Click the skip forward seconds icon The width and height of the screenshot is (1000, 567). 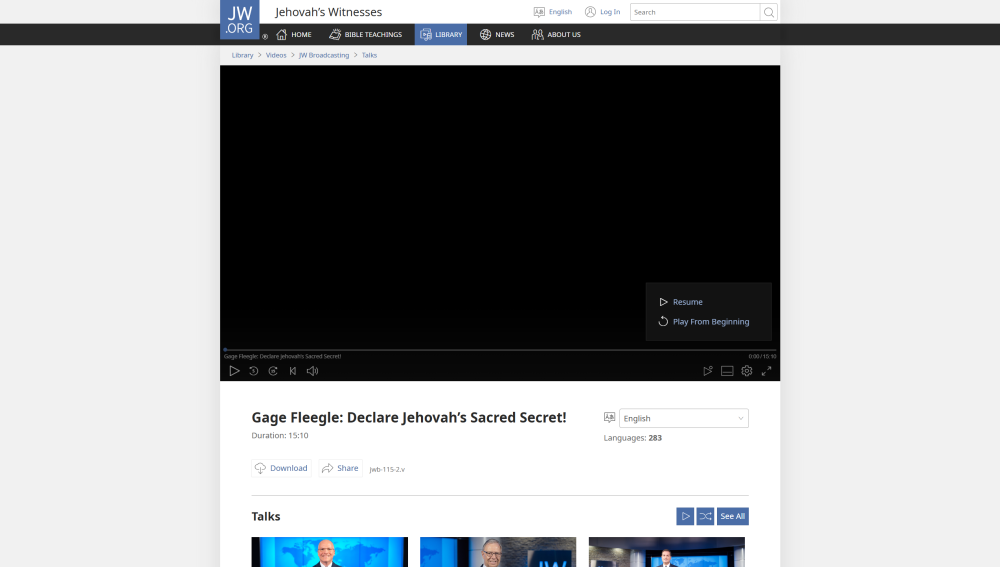273,371
